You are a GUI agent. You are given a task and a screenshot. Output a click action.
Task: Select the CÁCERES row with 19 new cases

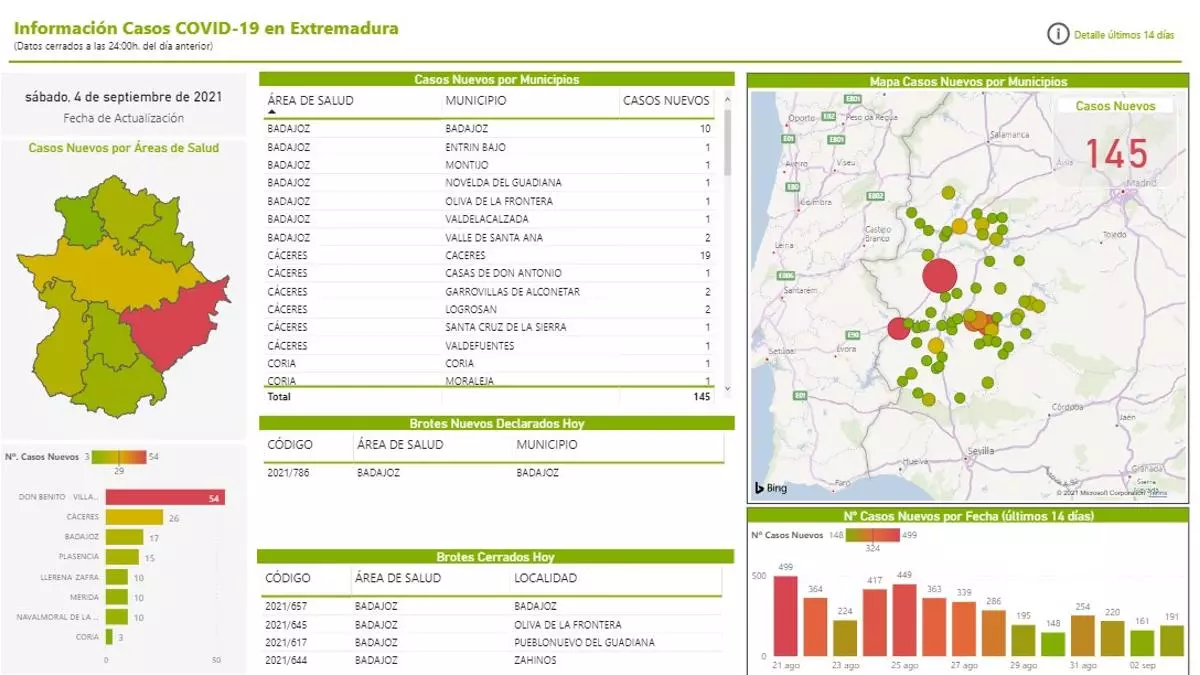[488, 256]
